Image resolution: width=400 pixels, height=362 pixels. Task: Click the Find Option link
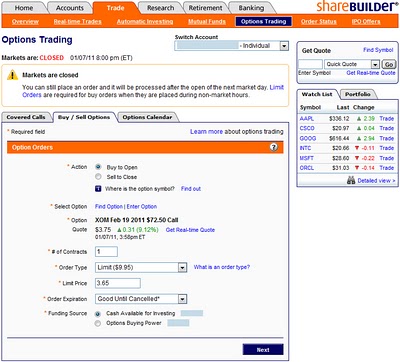click(109, 206)
